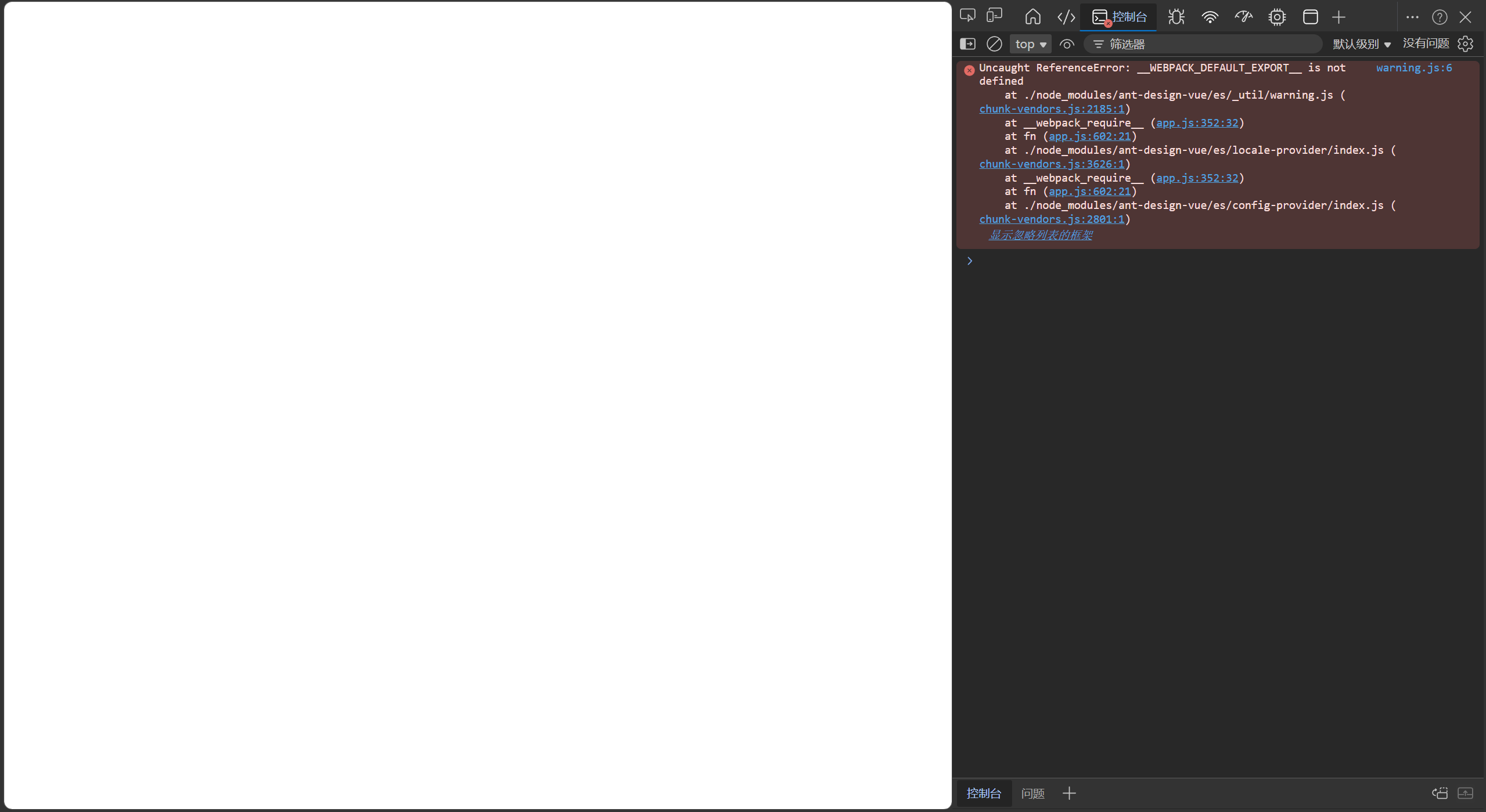Open the warning.js:6 source link
Viewport: 1486px width, 812px height.
tap(1413, 68)
